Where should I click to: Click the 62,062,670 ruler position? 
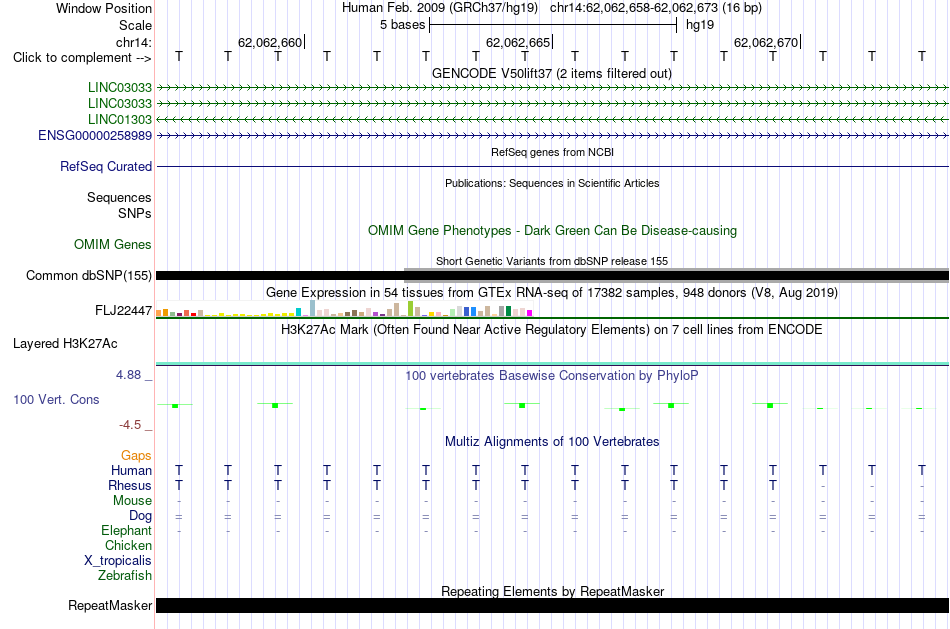[x=766, y=42]
